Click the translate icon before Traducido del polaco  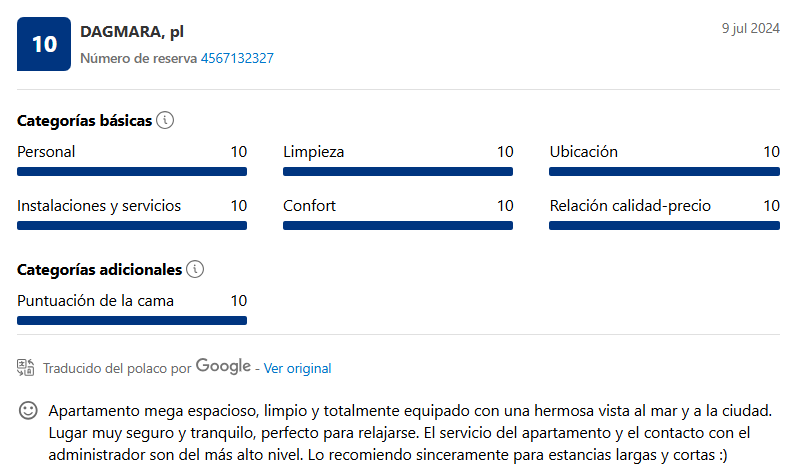click(x=26, y=368)
